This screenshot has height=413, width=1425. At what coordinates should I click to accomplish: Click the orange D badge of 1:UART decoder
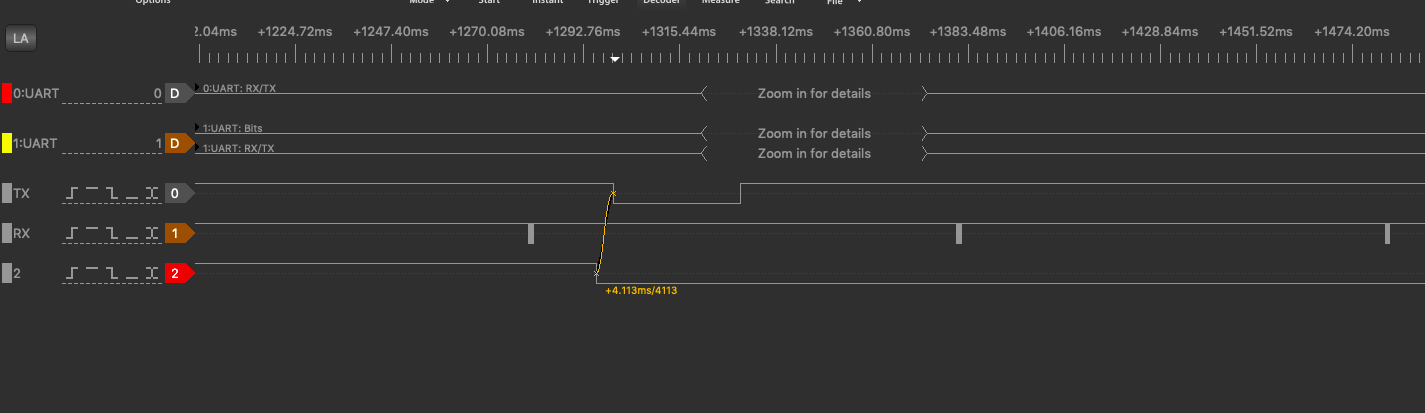[178, 143]
